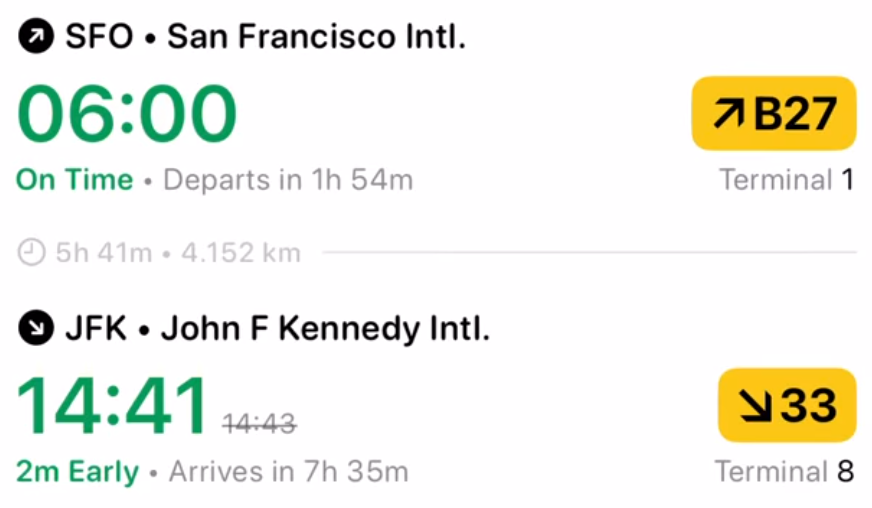Click the 4.152 km distance text
The image size is (872, 508).
[x=240, y=253]
